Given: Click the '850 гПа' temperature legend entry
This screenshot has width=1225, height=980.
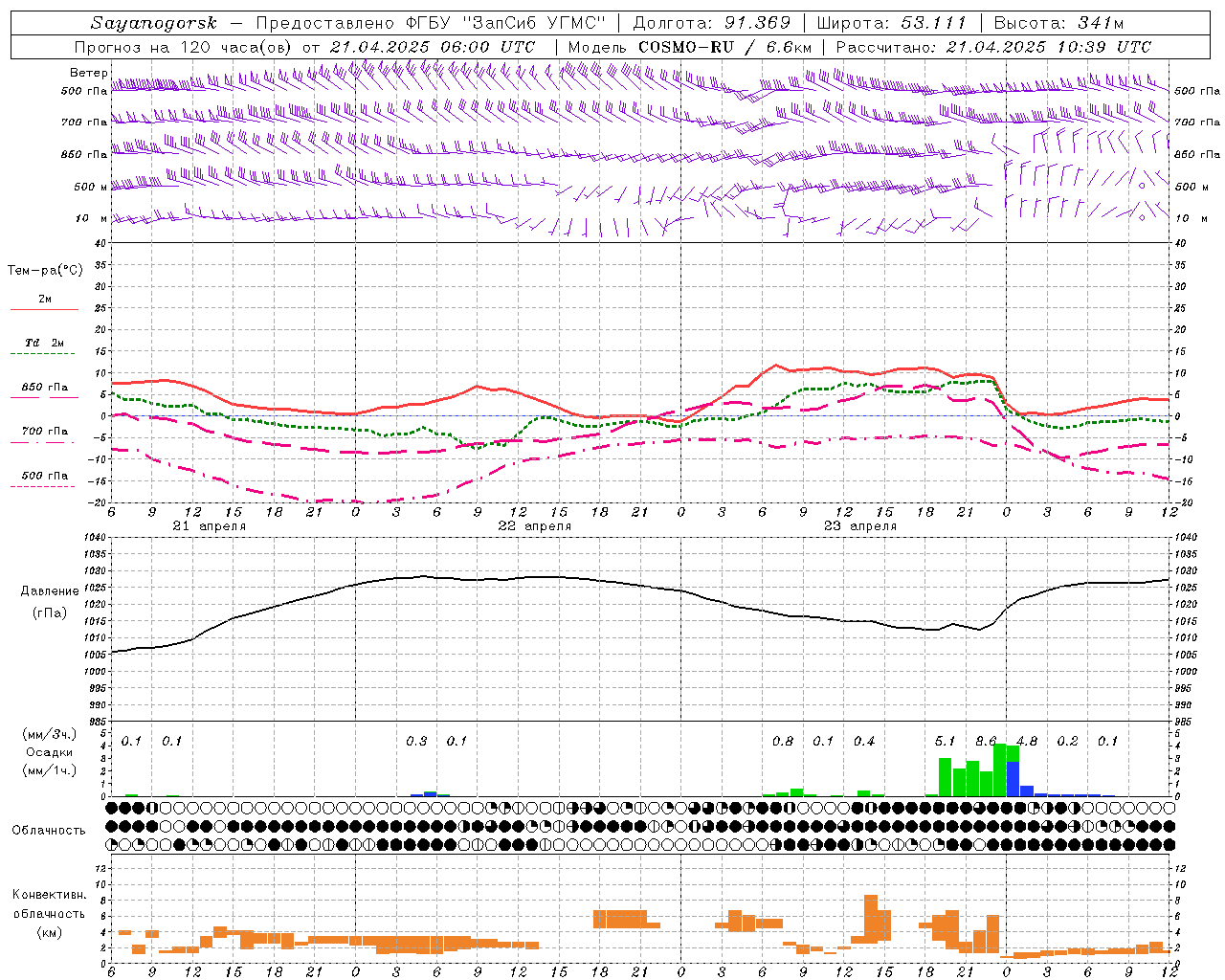Looking at the screenshot, I should click(x=45, y=388).
